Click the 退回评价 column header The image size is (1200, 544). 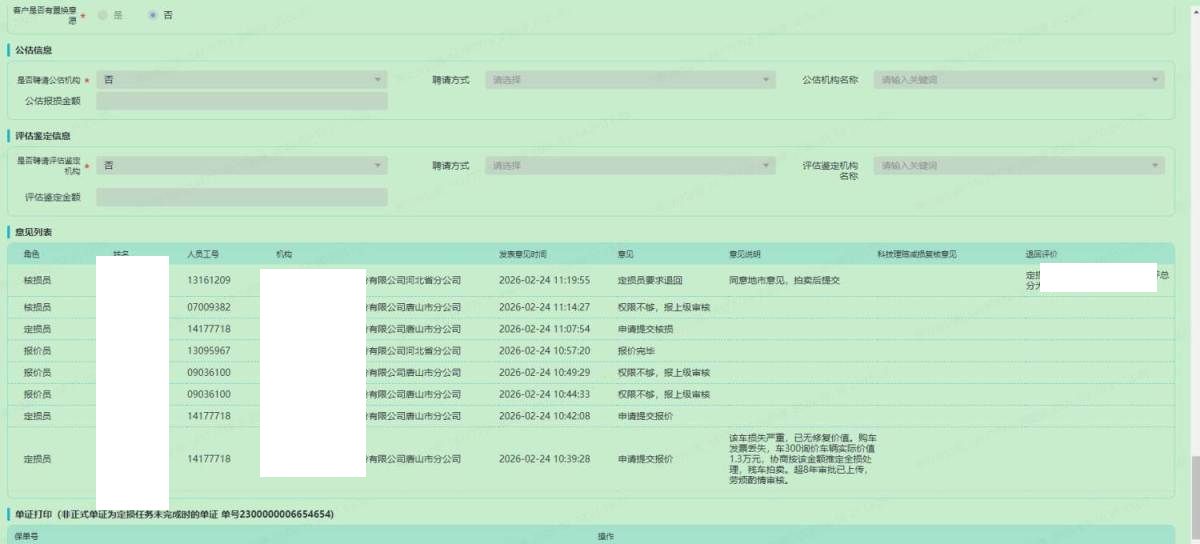1041,254
